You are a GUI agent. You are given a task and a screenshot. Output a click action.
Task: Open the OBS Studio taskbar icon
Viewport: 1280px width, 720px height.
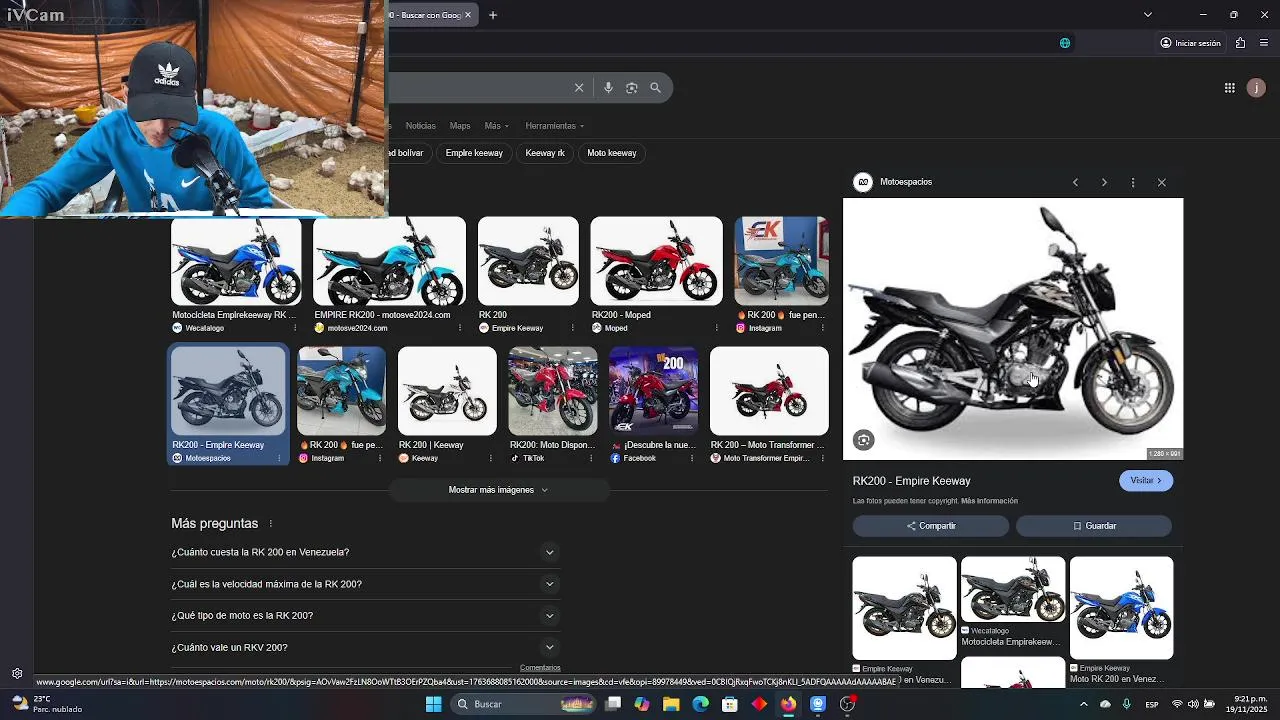click(847, 704)
